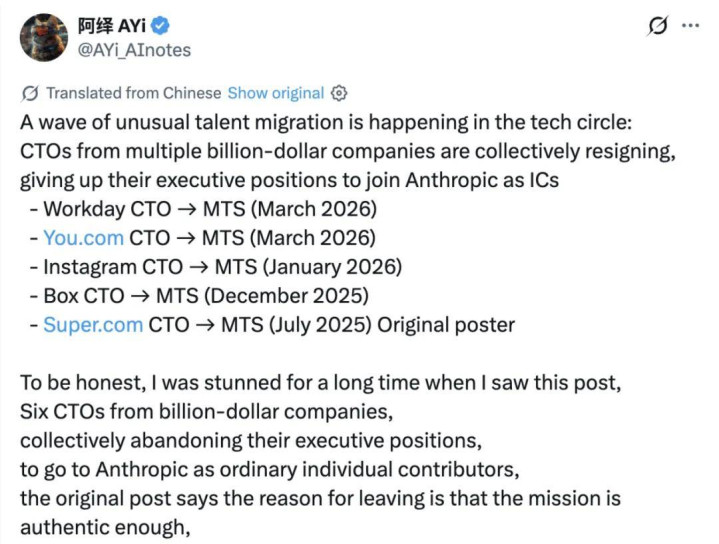Open the three-dot more options menu

(690, 26)
